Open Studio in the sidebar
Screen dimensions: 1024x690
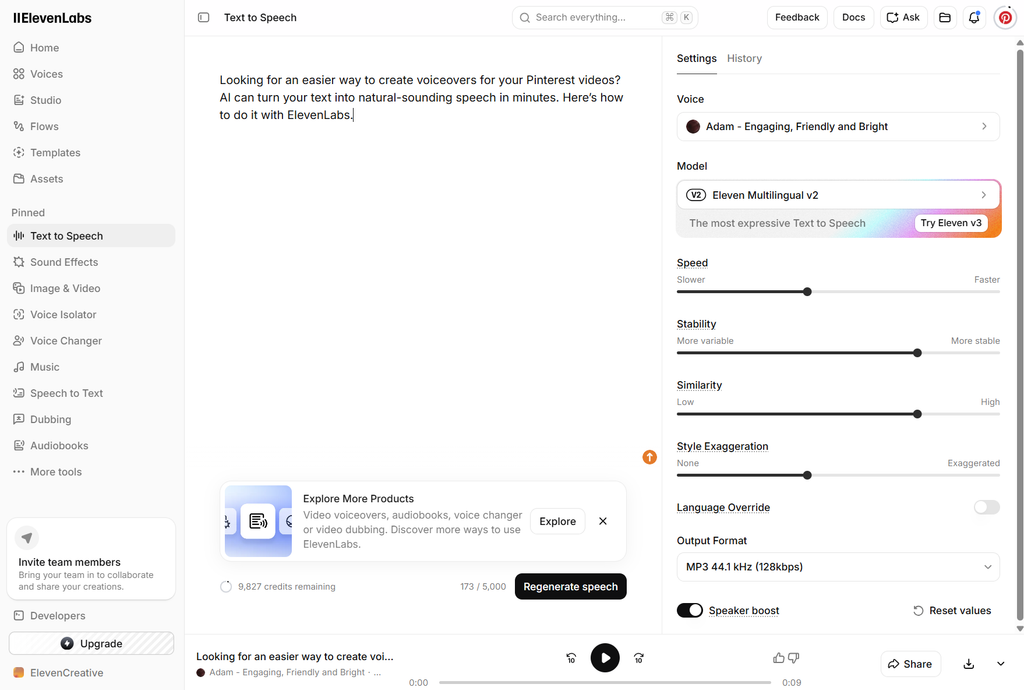pos(91,100)
